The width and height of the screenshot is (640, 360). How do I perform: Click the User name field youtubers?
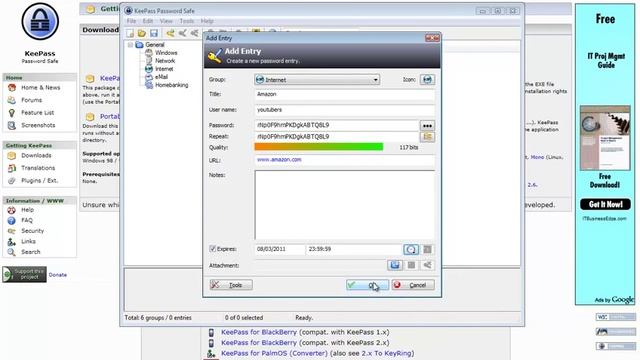coord(344,110)
